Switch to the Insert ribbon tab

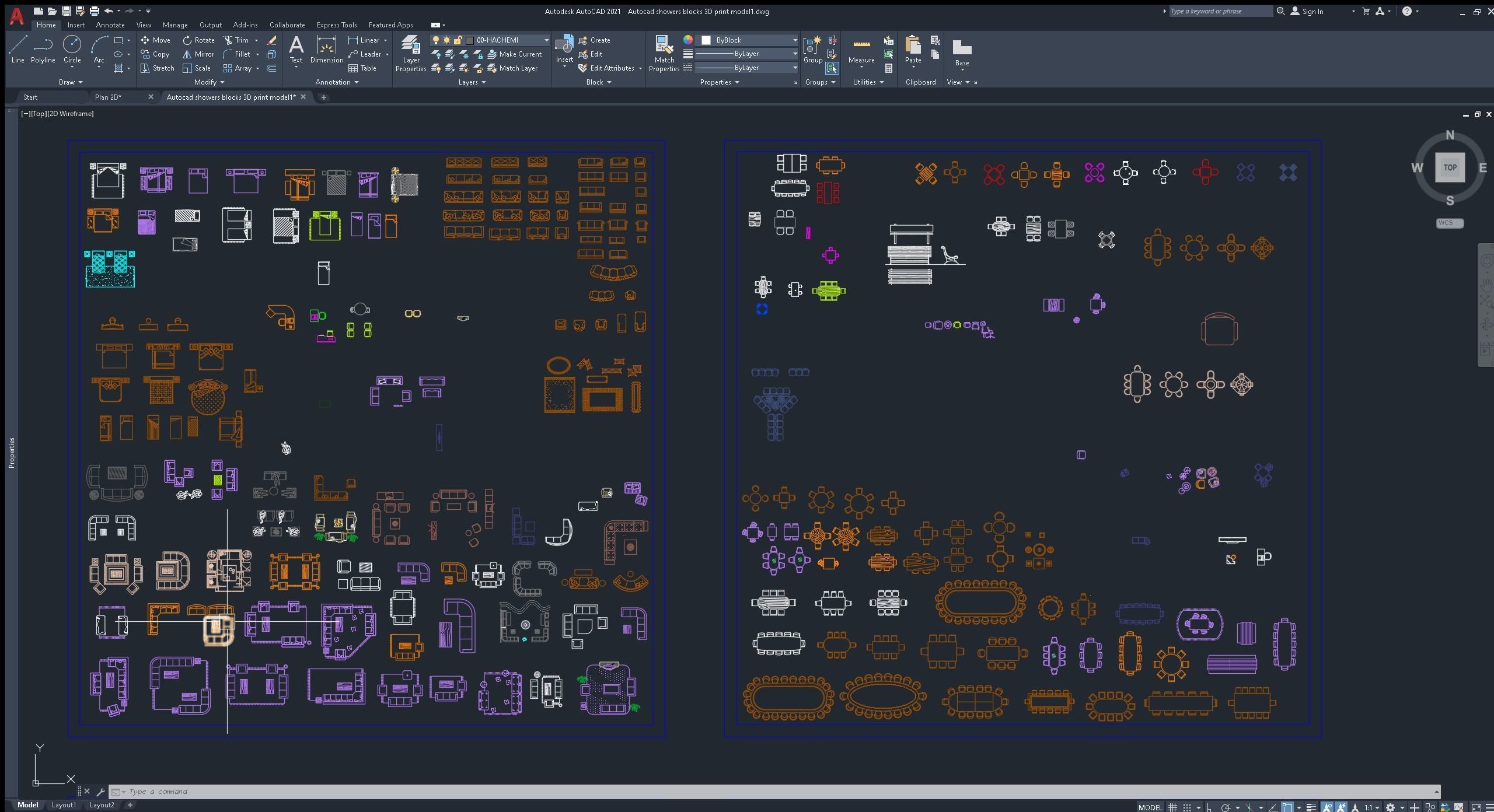coord(76,25)
